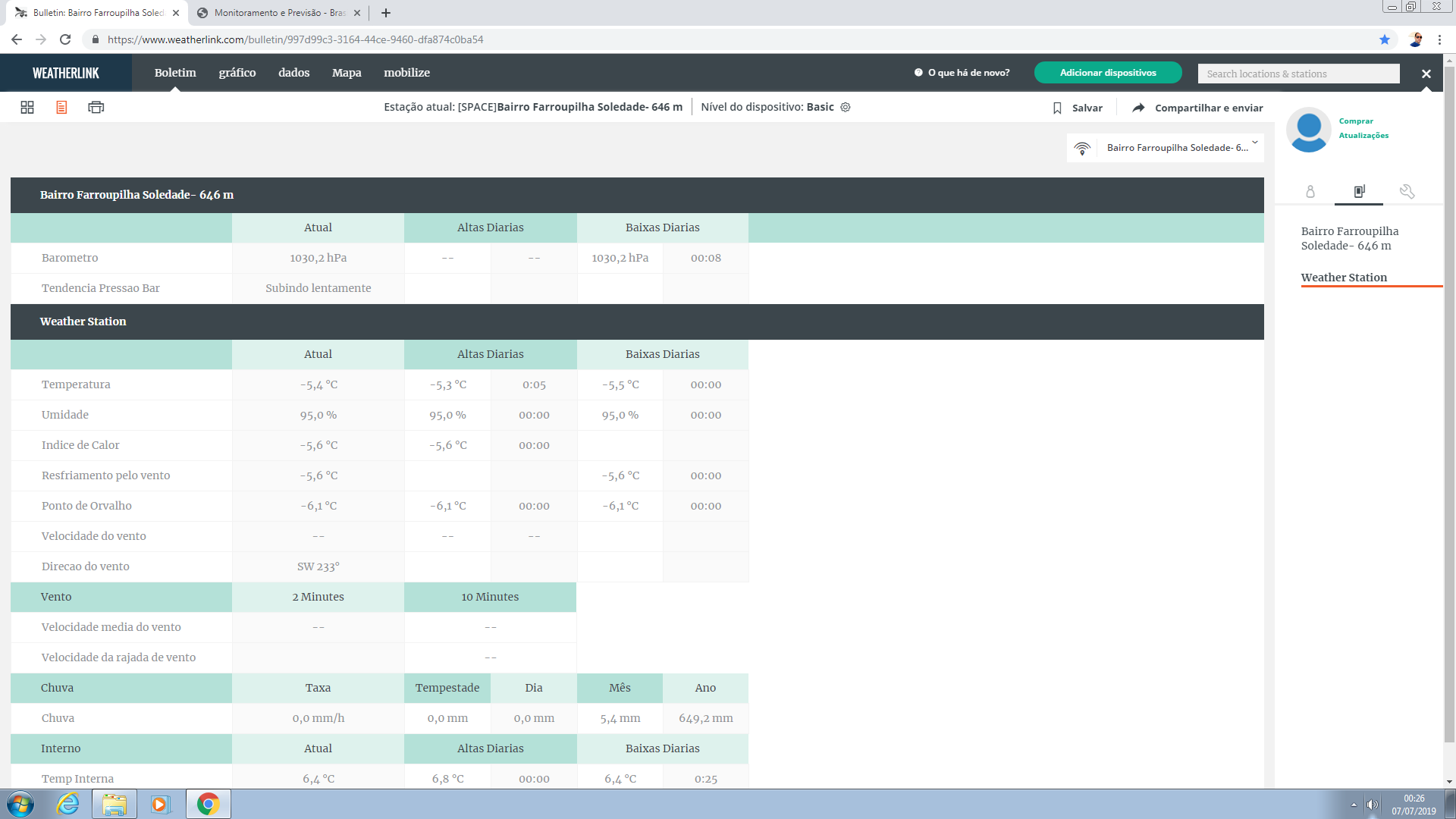Open the Chrome three-dot menu
Viewport: 1456px width, 819px height.
coord(1439,39)
